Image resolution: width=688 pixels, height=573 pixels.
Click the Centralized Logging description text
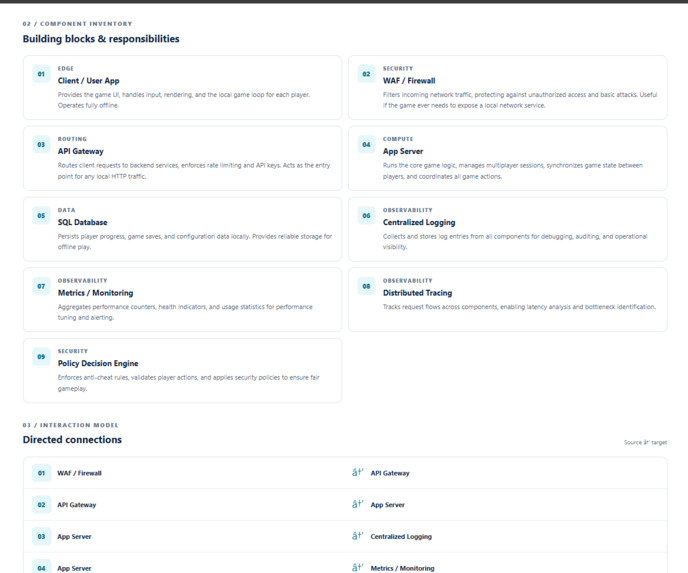click(x=515, y=241)
